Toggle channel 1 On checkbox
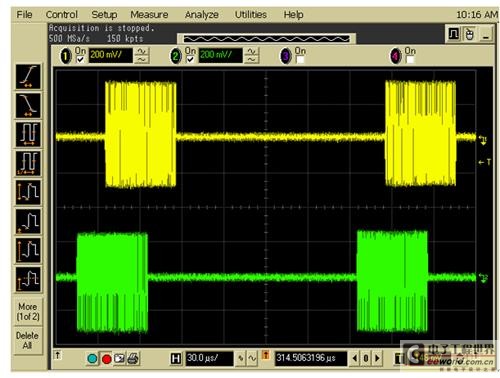The width and height of the screenshot is (500, 378). pyautogui.click(x=80, y=60)
